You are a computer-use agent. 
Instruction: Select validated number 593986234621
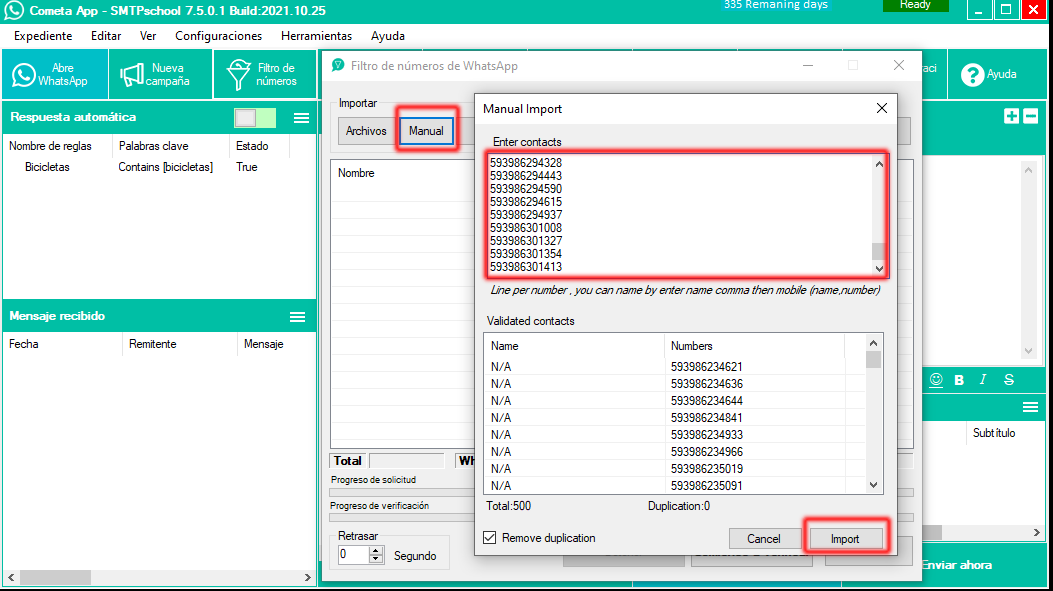pyautogui.click(x=706, y=367)
